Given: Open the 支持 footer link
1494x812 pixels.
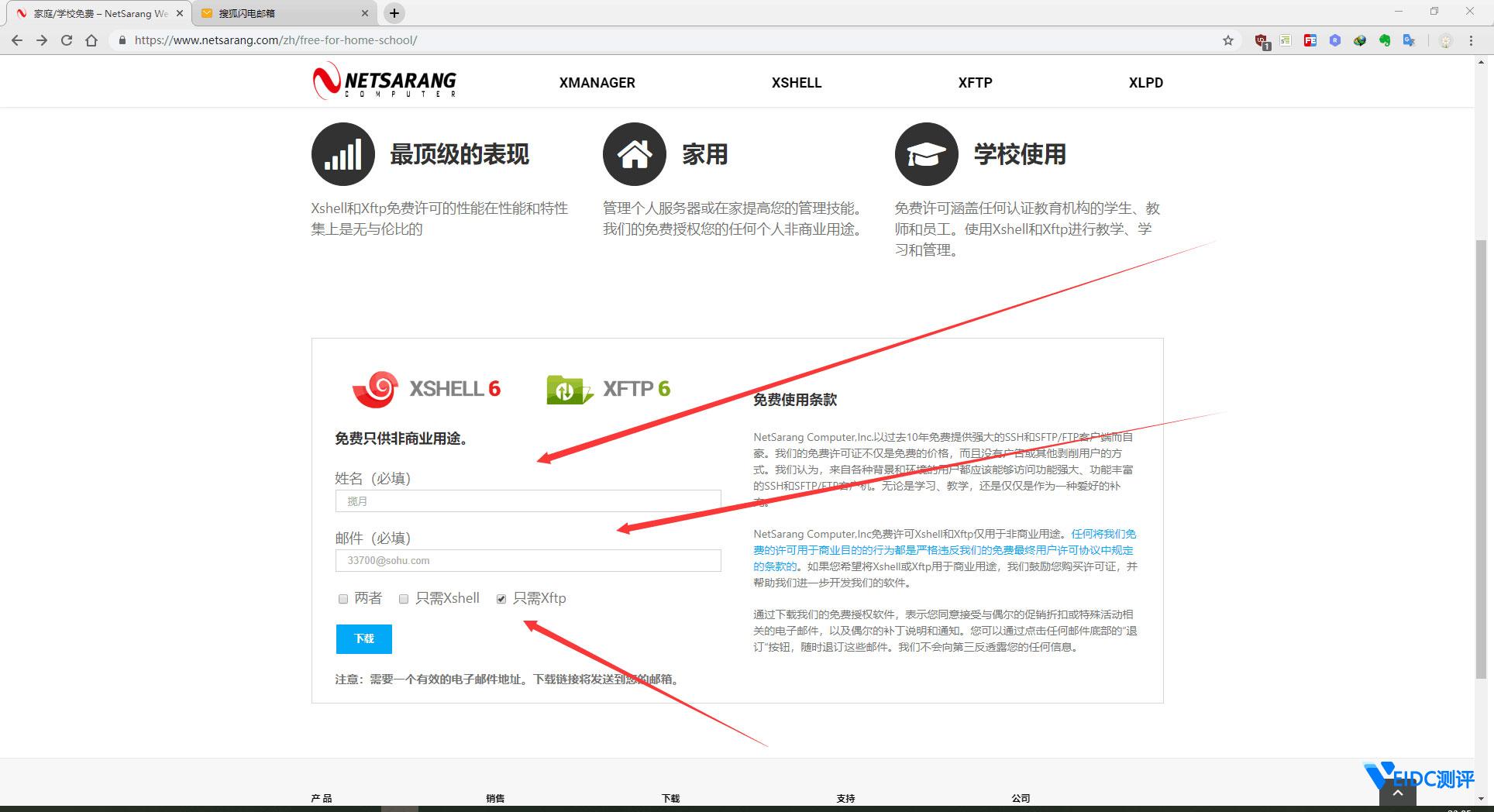Looking at the screenshot, I should click(x=845, y=798).
